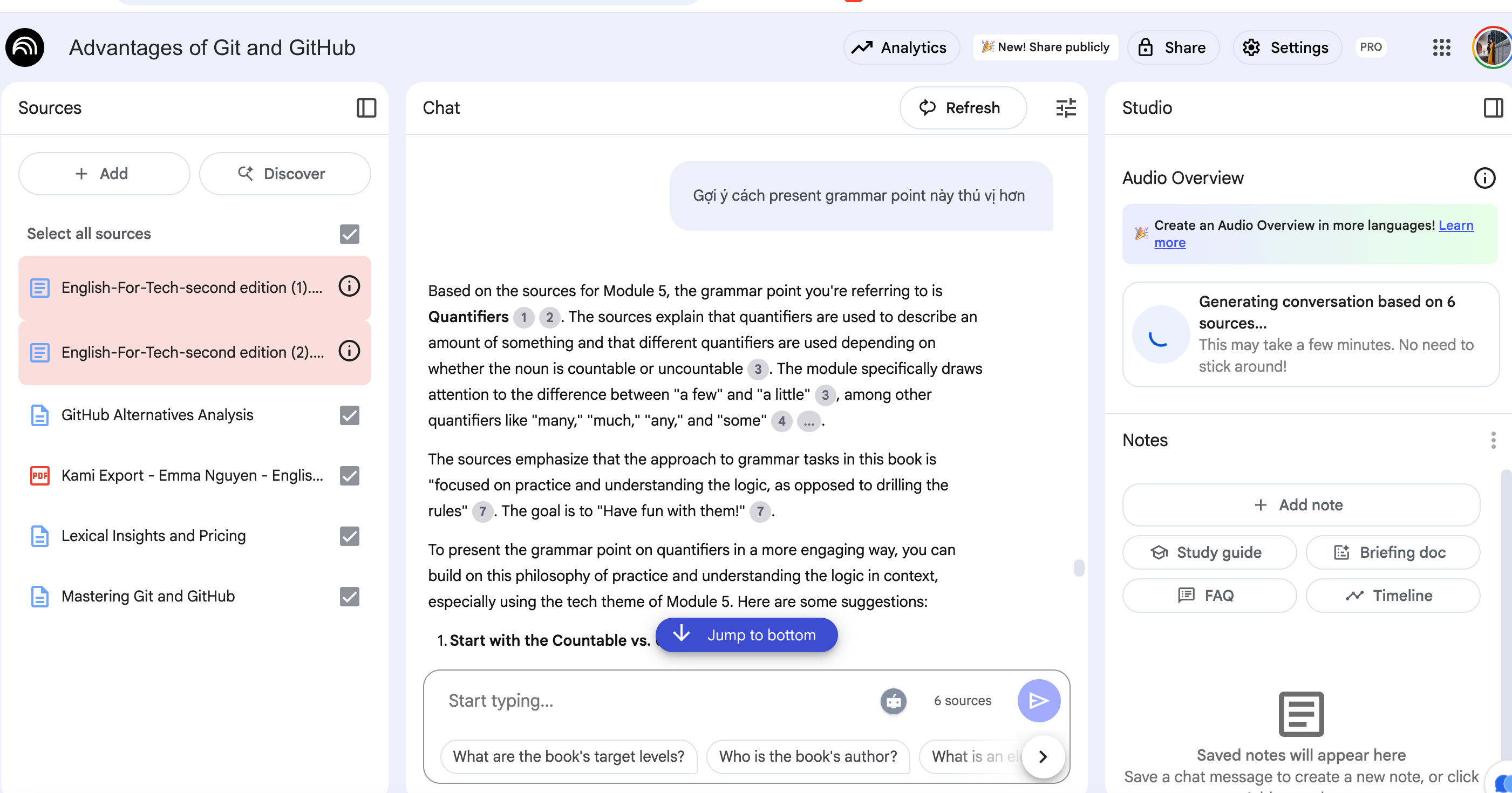1512x793 pixels.
Task: Click Audio Overview info icon
Action: point(1484,178)
